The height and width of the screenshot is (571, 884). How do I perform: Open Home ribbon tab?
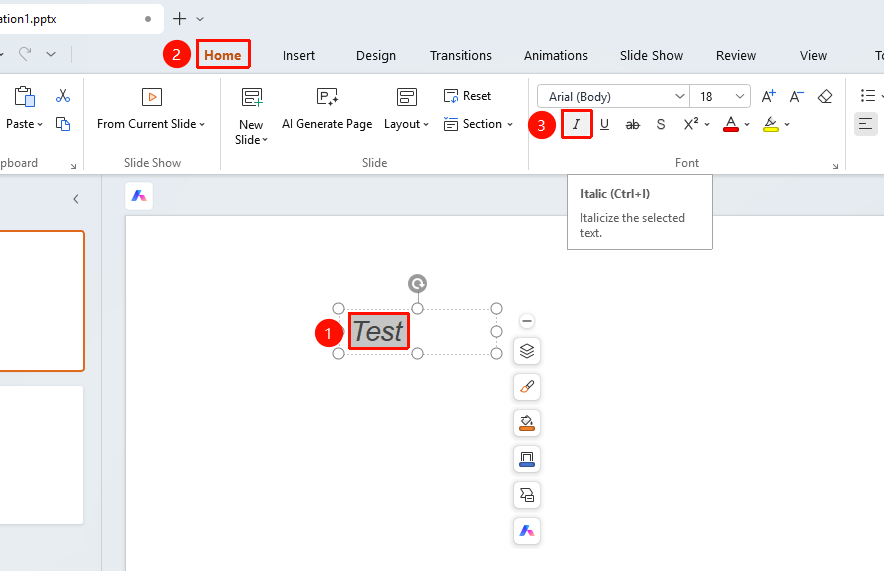(223, 55)
